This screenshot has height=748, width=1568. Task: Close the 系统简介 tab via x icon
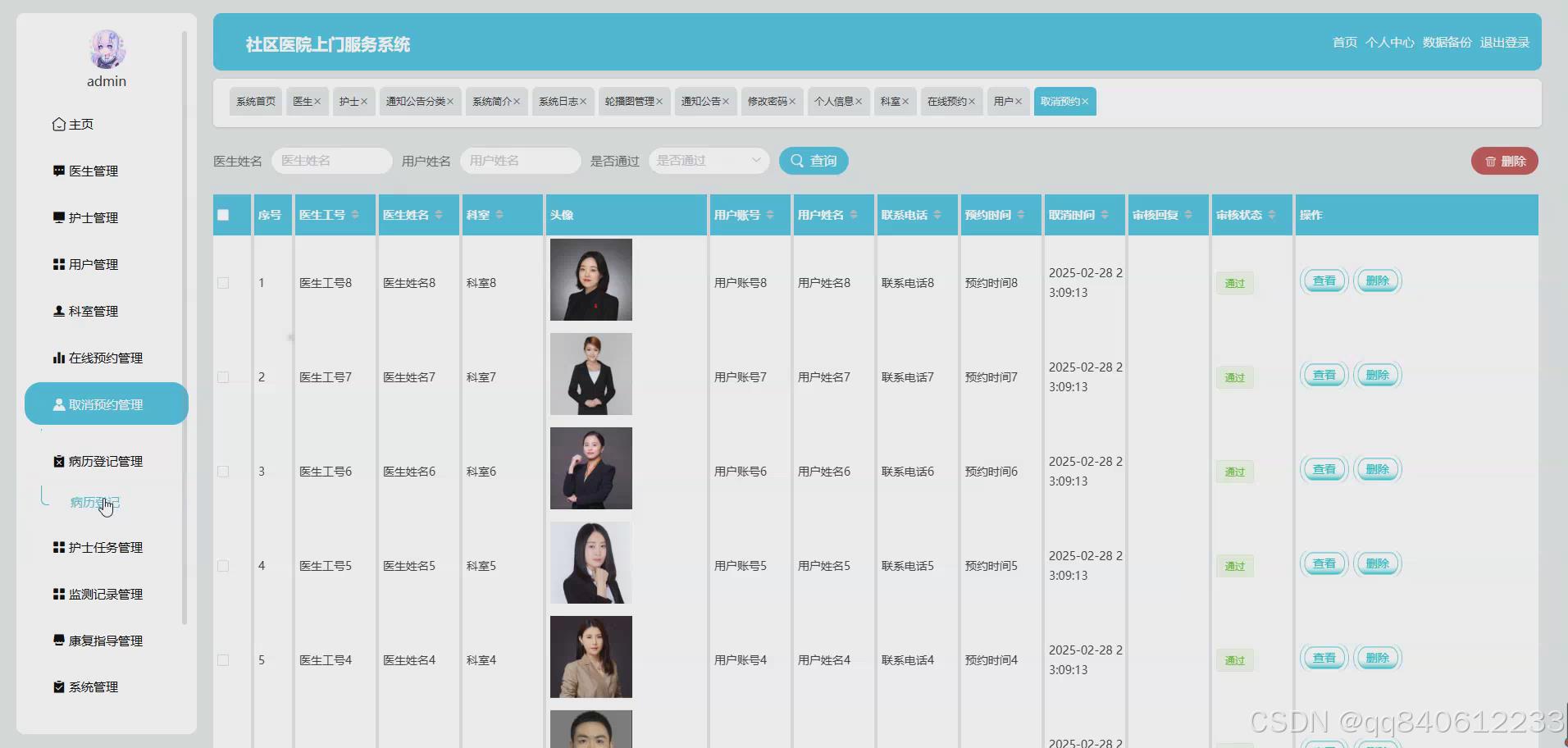click(x=517, y=102)
